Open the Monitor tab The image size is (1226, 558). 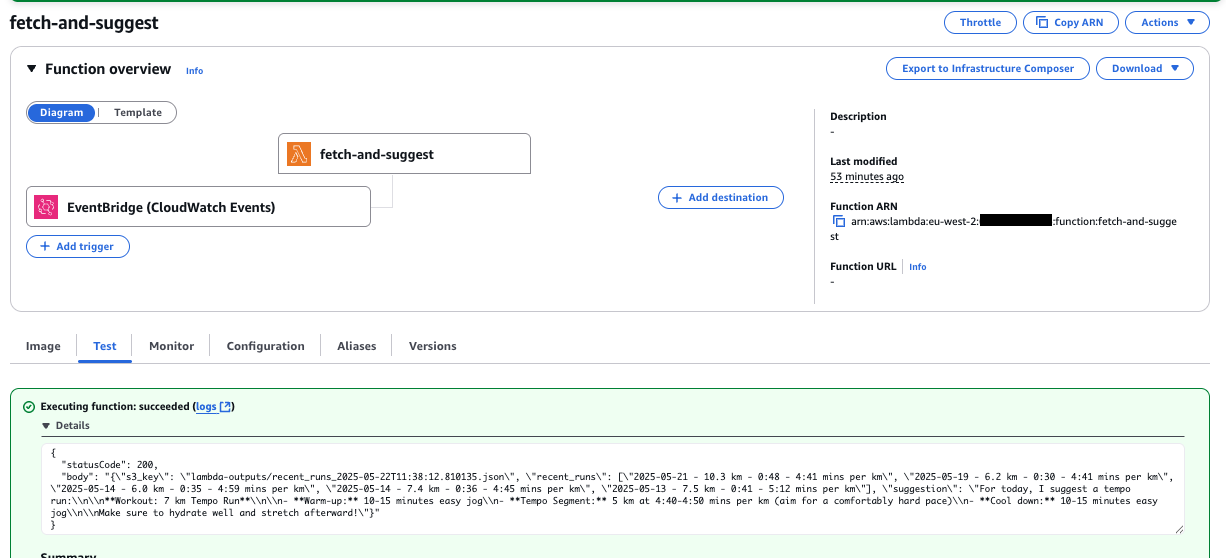pos(171,346)
